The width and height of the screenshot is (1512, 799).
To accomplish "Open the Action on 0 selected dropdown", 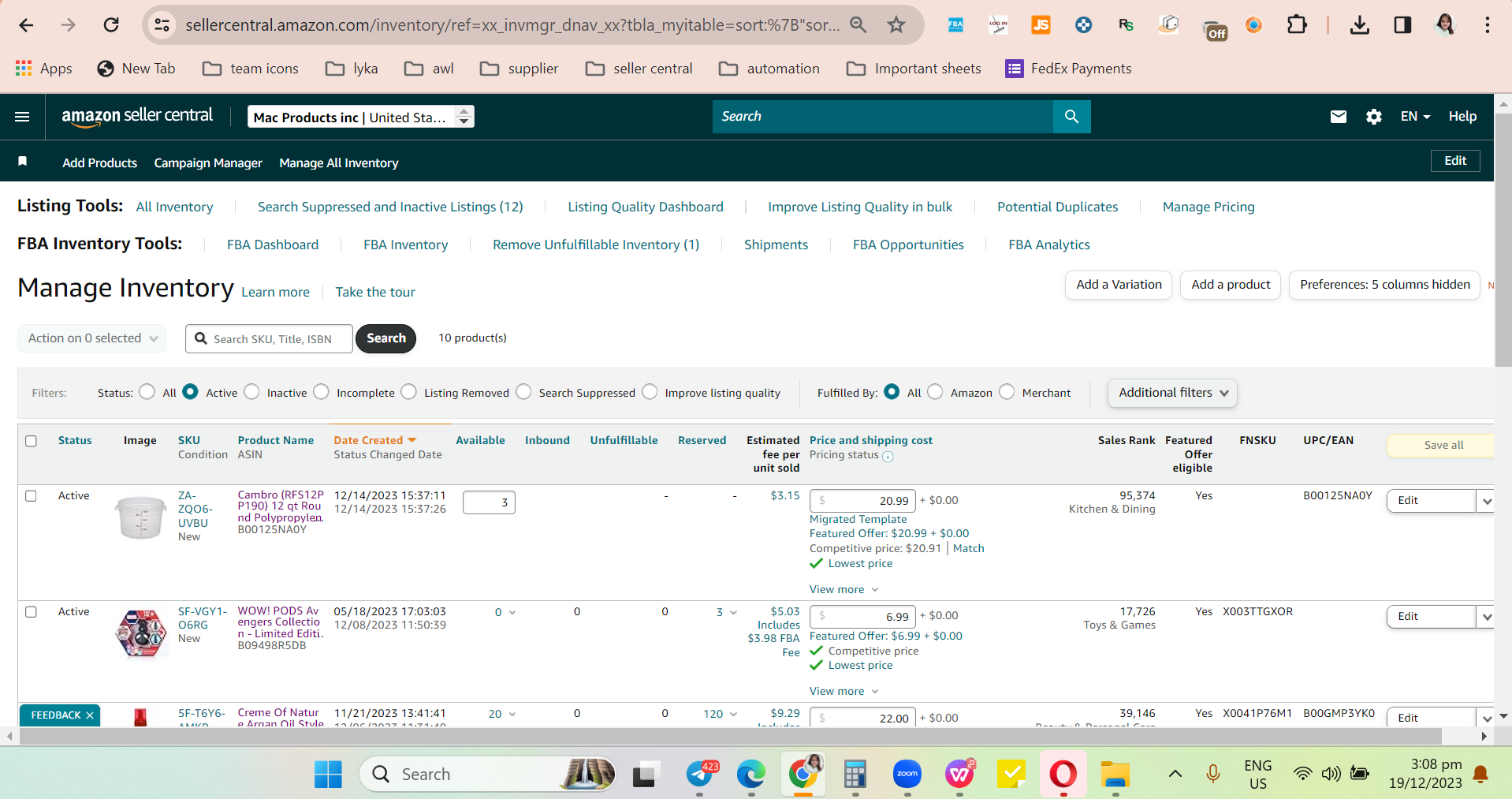I will pos(92,338).
